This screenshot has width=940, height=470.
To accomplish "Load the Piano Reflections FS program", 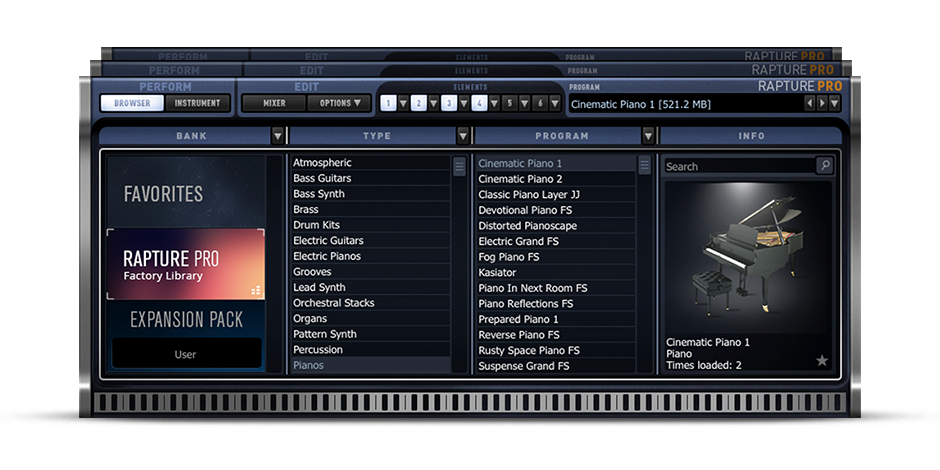I will click(556, 303).
